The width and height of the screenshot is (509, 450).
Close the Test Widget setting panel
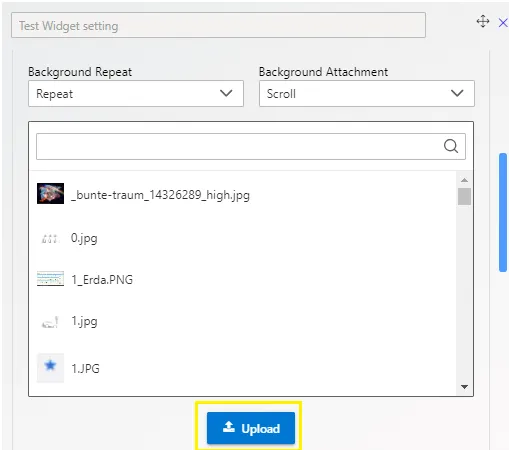[503, 23]
